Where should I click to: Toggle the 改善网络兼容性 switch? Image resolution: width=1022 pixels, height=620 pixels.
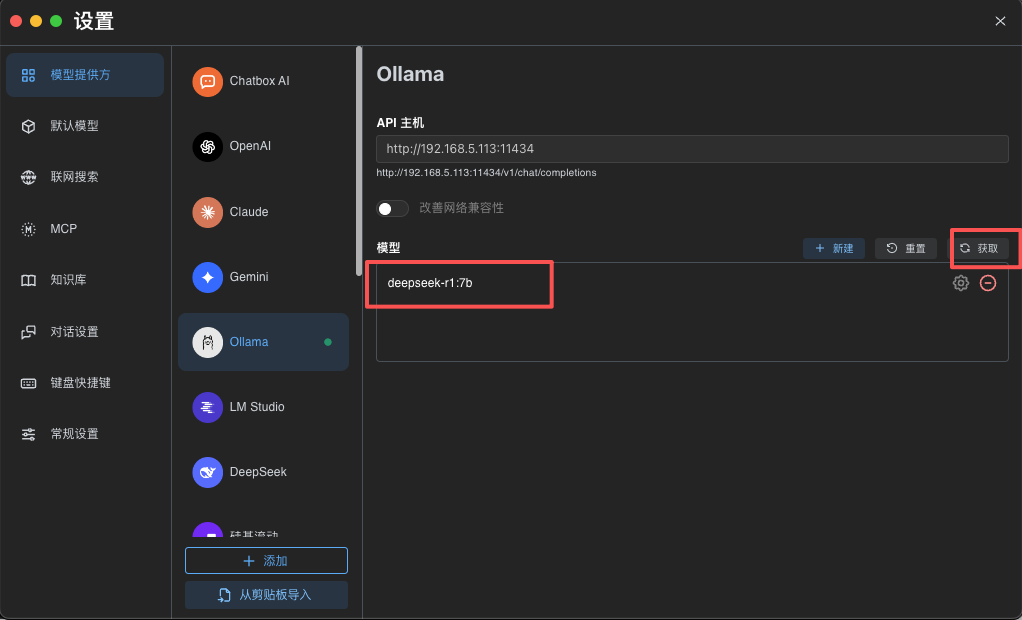pyautogui.click(x=393, y=208)
